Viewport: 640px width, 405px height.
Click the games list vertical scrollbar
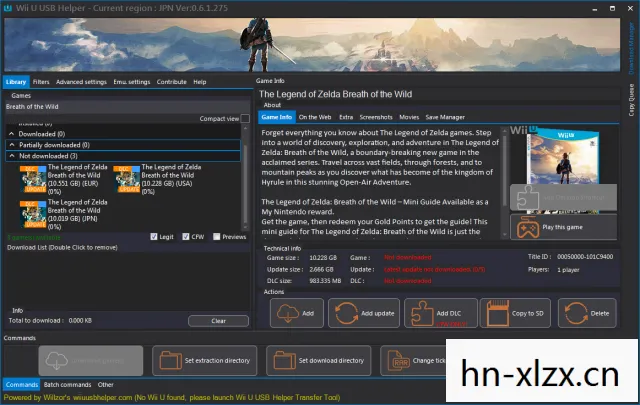pyautogui.click(x=245, y=178)
